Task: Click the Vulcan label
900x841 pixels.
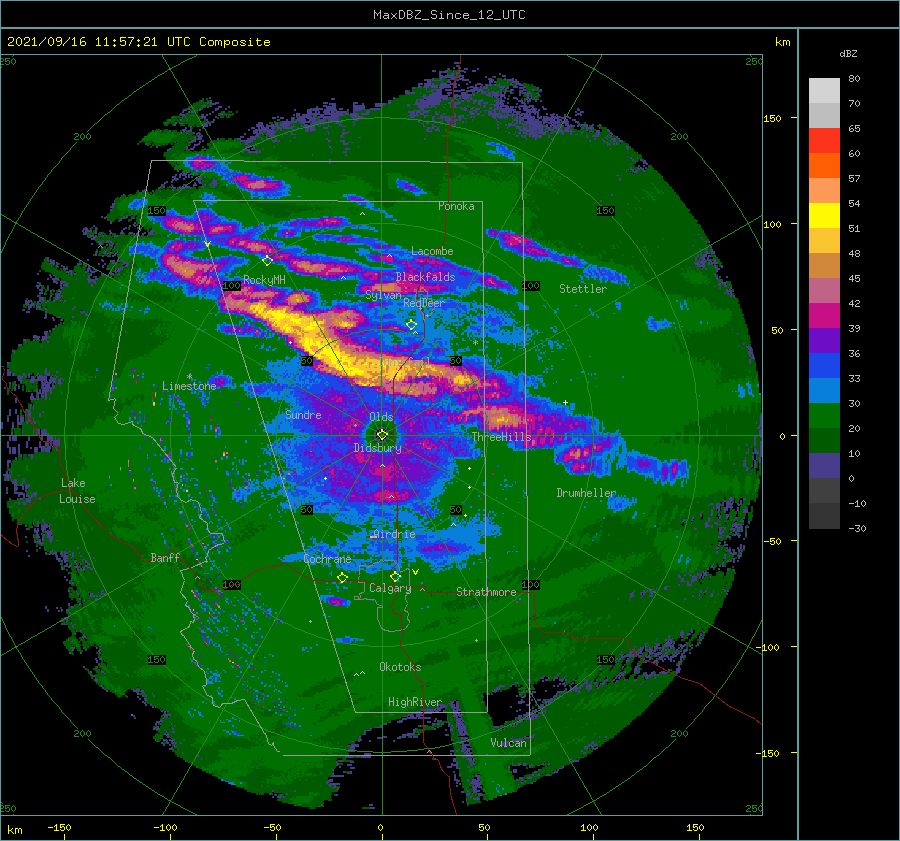Action: pos(509,743)
